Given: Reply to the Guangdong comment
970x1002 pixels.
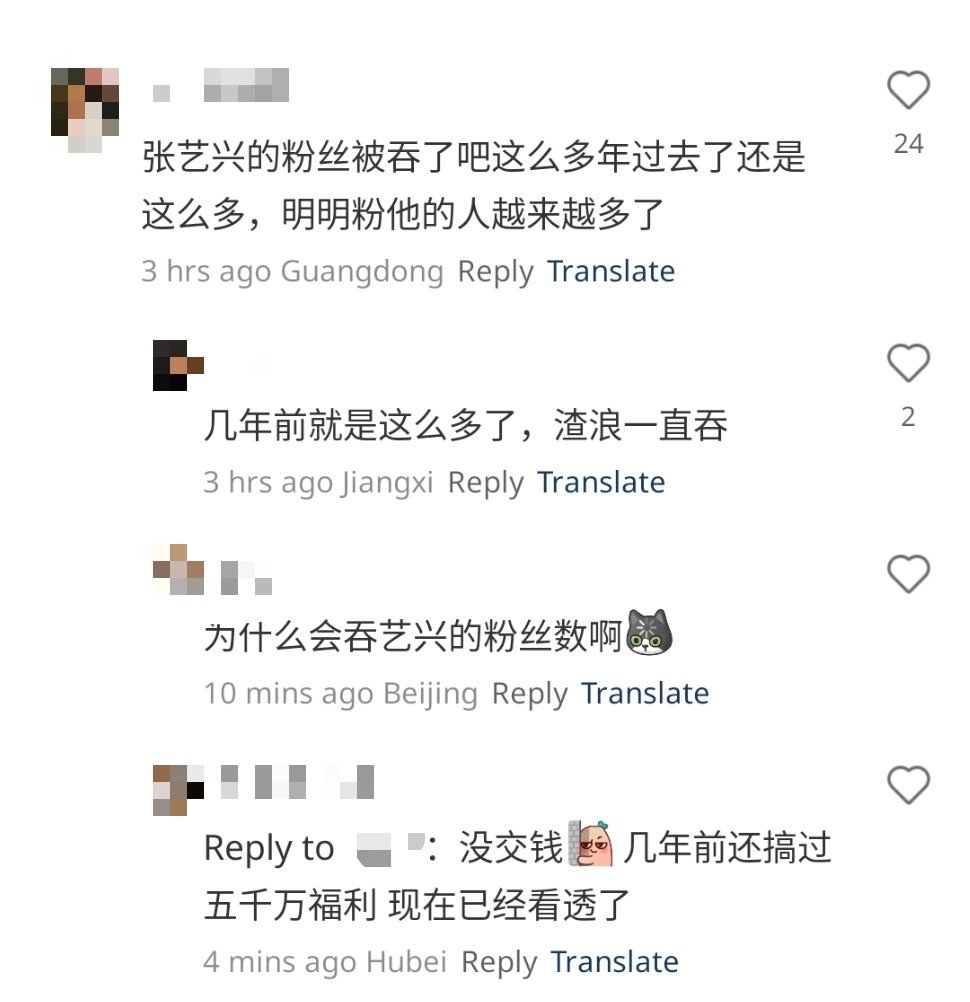Looking at the screenshot, I should (495, 272).
